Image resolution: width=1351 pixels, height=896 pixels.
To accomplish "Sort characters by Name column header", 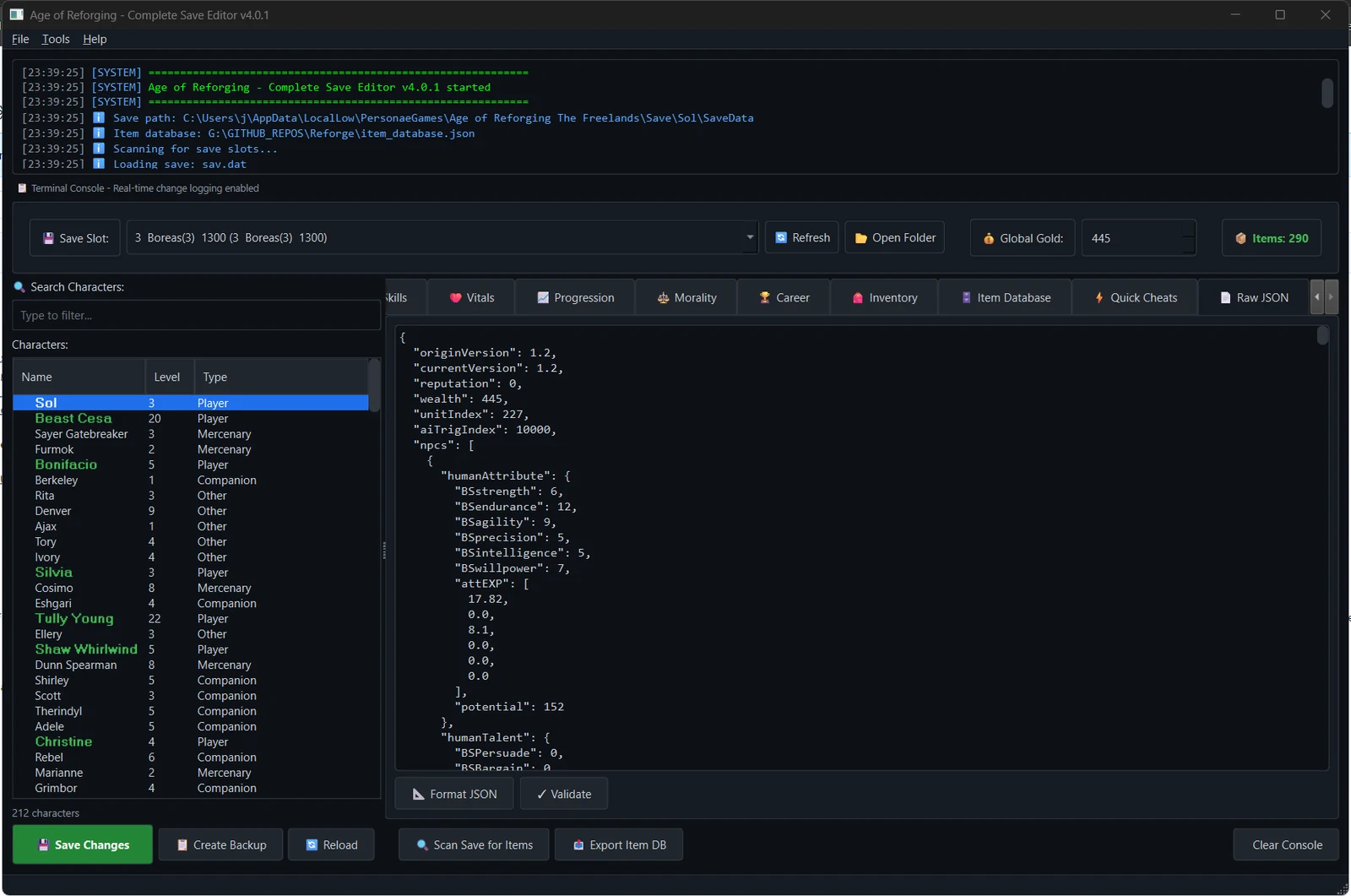I will click(x=79, y=377).
